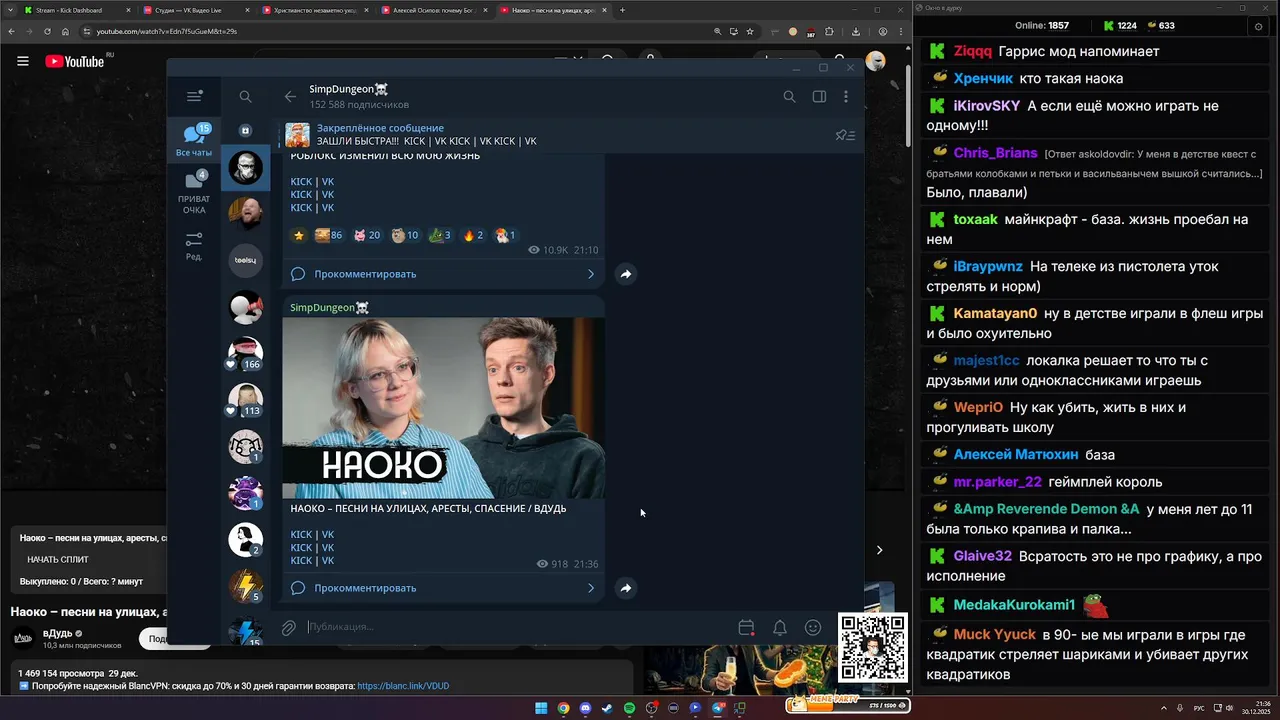Open Telegram from the taskbar
Viewport: 1280px width, 720px height.
tap(718, 708)
